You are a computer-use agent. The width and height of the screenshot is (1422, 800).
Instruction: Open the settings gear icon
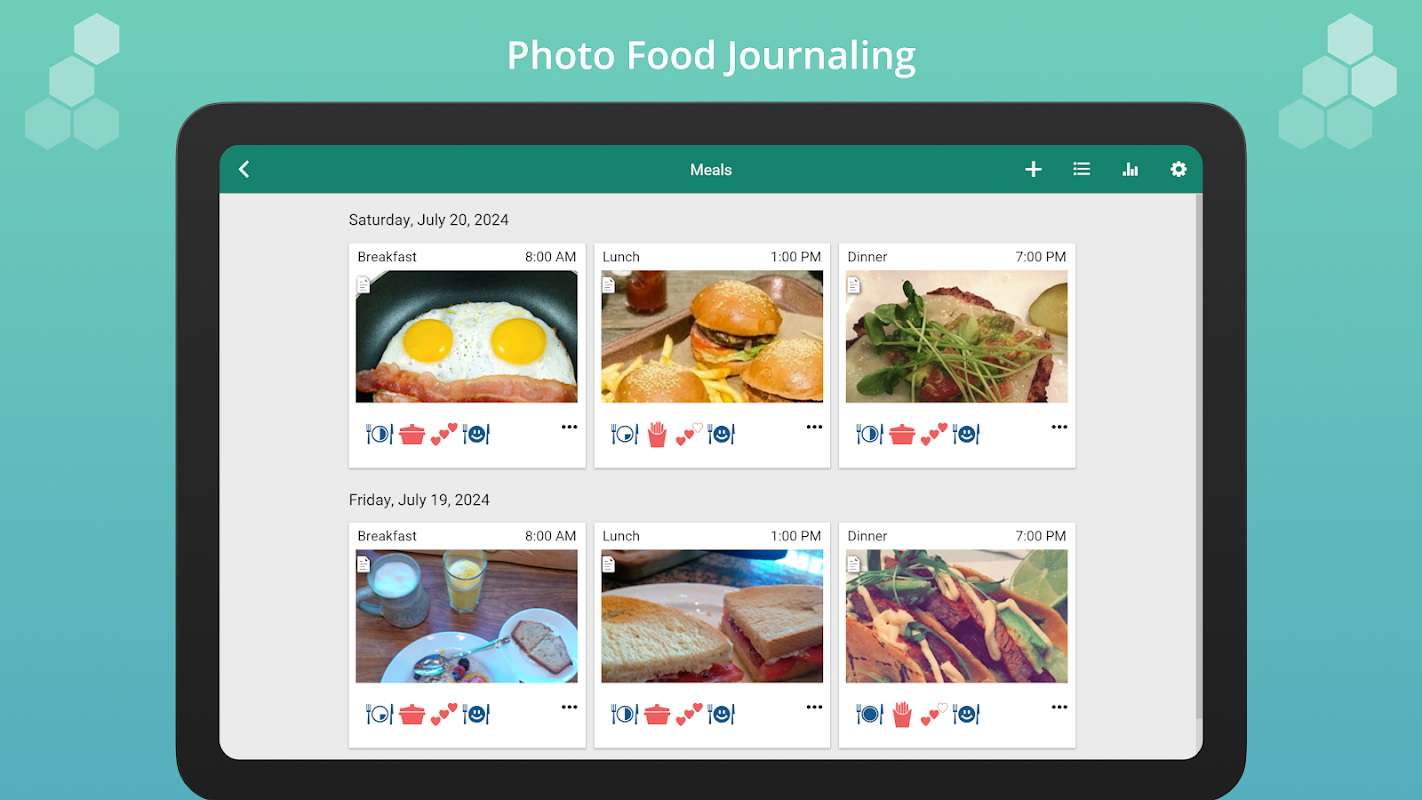click(1178, 169)
